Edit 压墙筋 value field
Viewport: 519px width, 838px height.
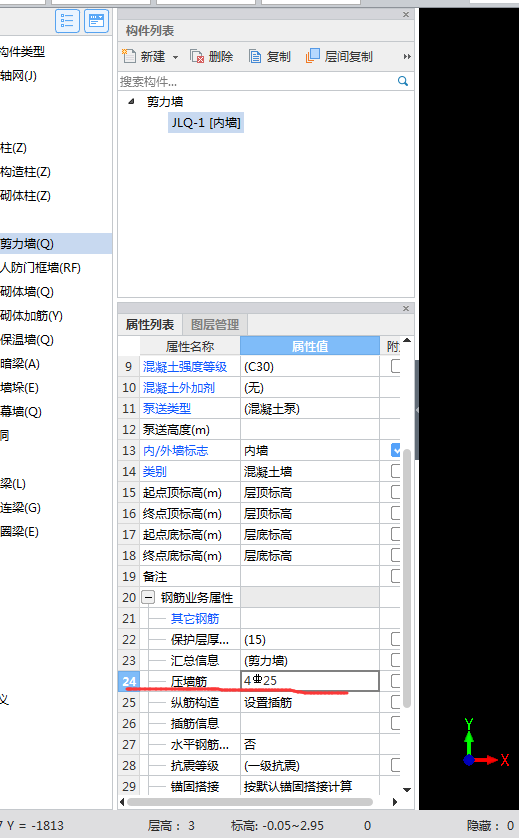(x=310, y=681)
